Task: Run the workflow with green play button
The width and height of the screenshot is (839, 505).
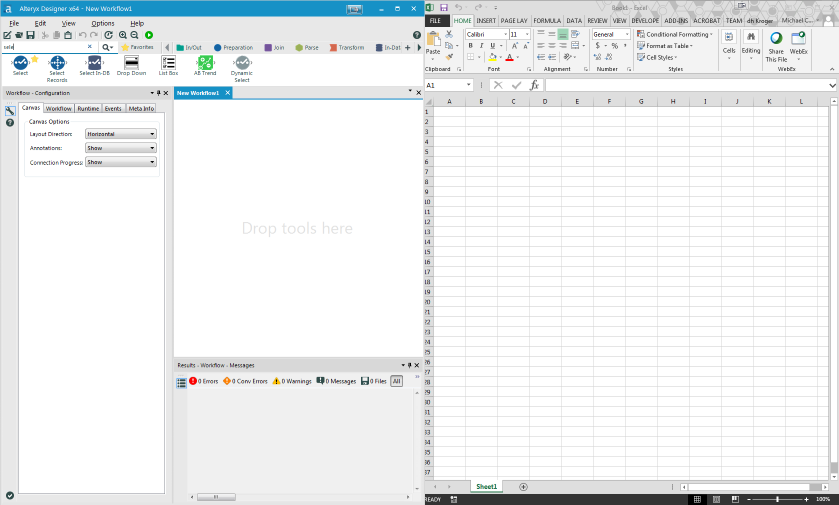Action: 149,35
